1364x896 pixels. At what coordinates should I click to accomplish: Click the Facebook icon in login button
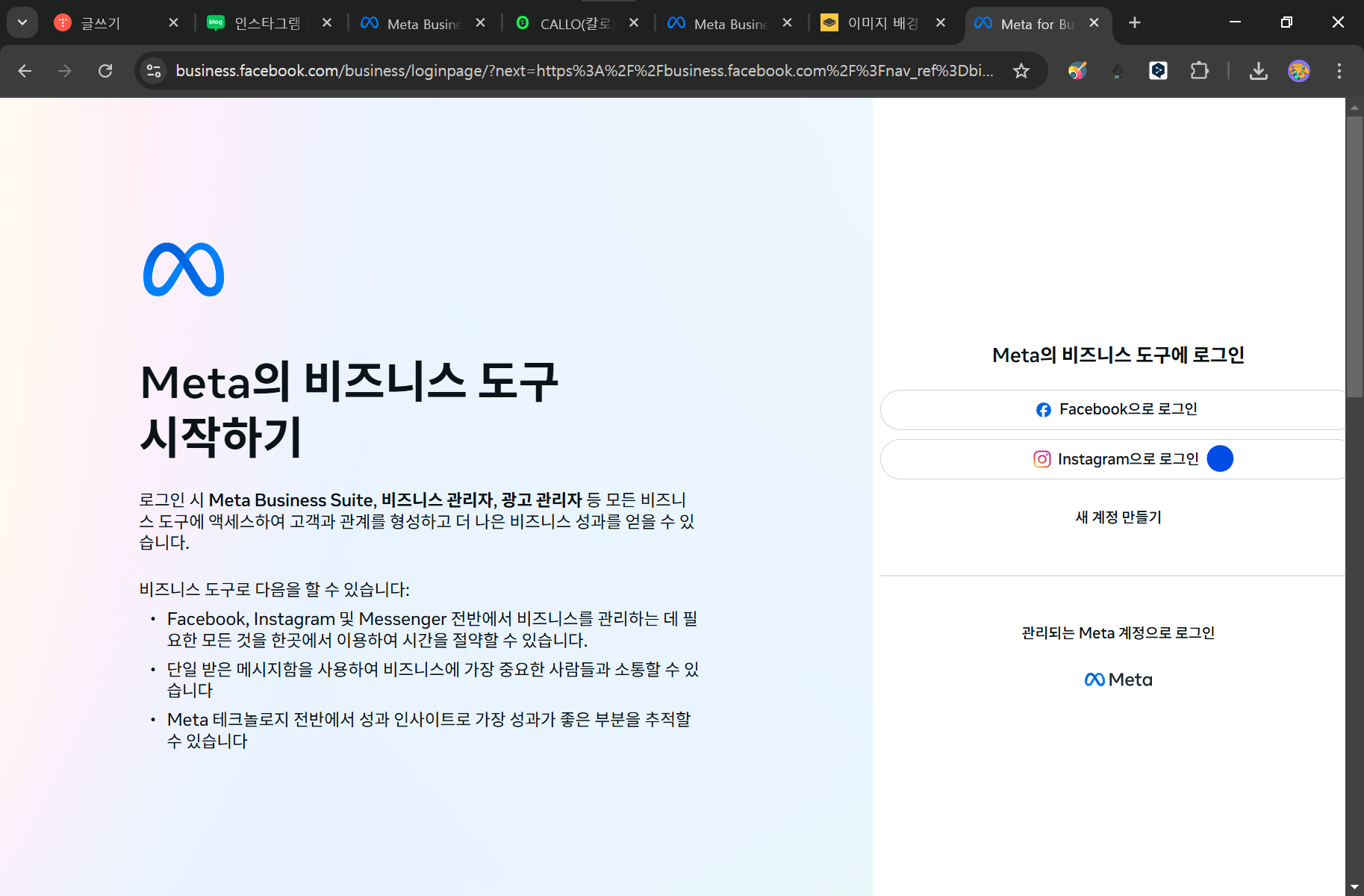1044,410
